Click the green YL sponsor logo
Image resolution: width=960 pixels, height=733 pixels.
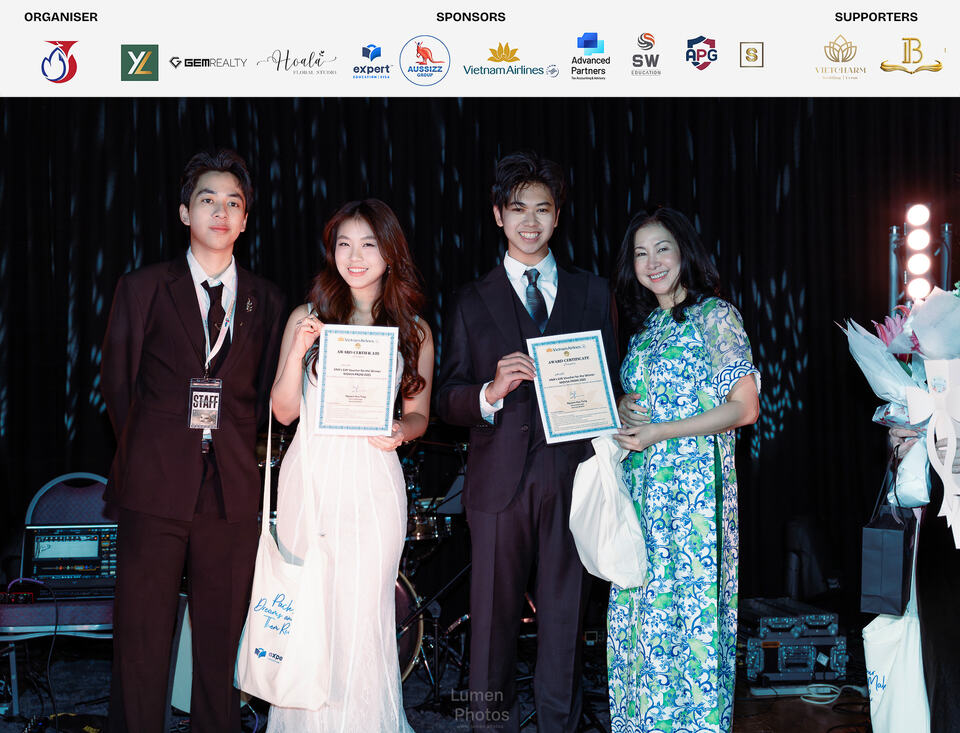[x=140, y=62]
